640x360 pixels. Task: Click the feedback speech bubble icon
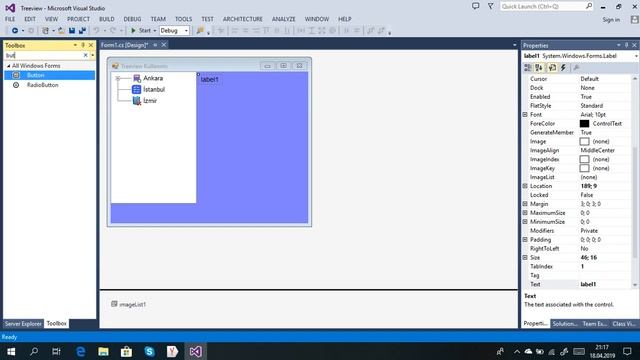pyautogui.click(x=476, y=6)
